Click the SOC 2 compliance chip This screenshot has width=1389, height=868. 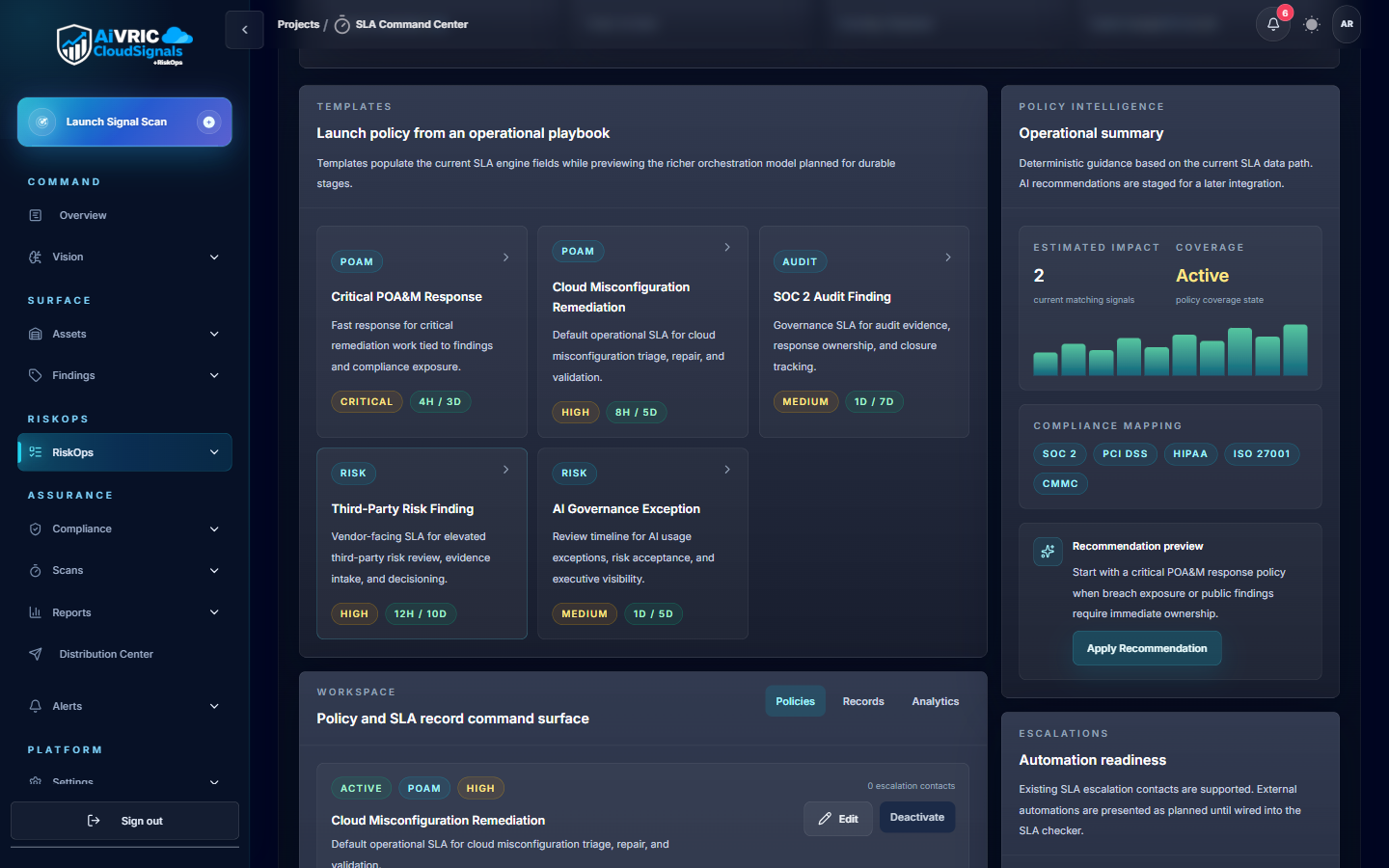pos(1060,453)
